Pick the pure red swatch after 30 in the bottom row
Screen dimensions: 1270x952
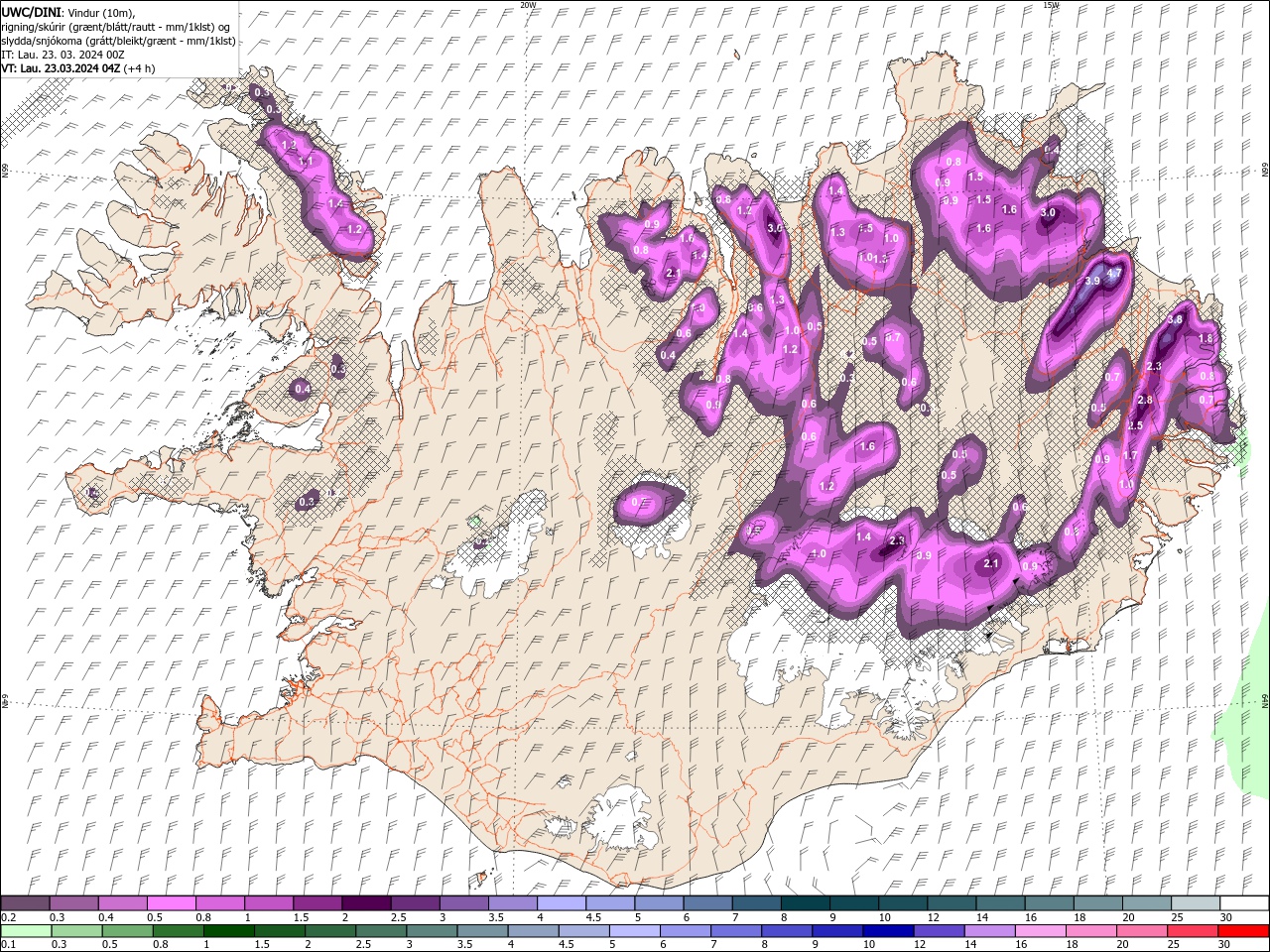point(1243,931)
